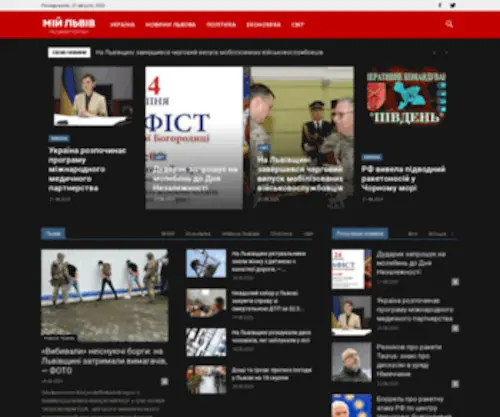Open the Facebook icon in top bar
Screen dimensions: 500x417
440,5
